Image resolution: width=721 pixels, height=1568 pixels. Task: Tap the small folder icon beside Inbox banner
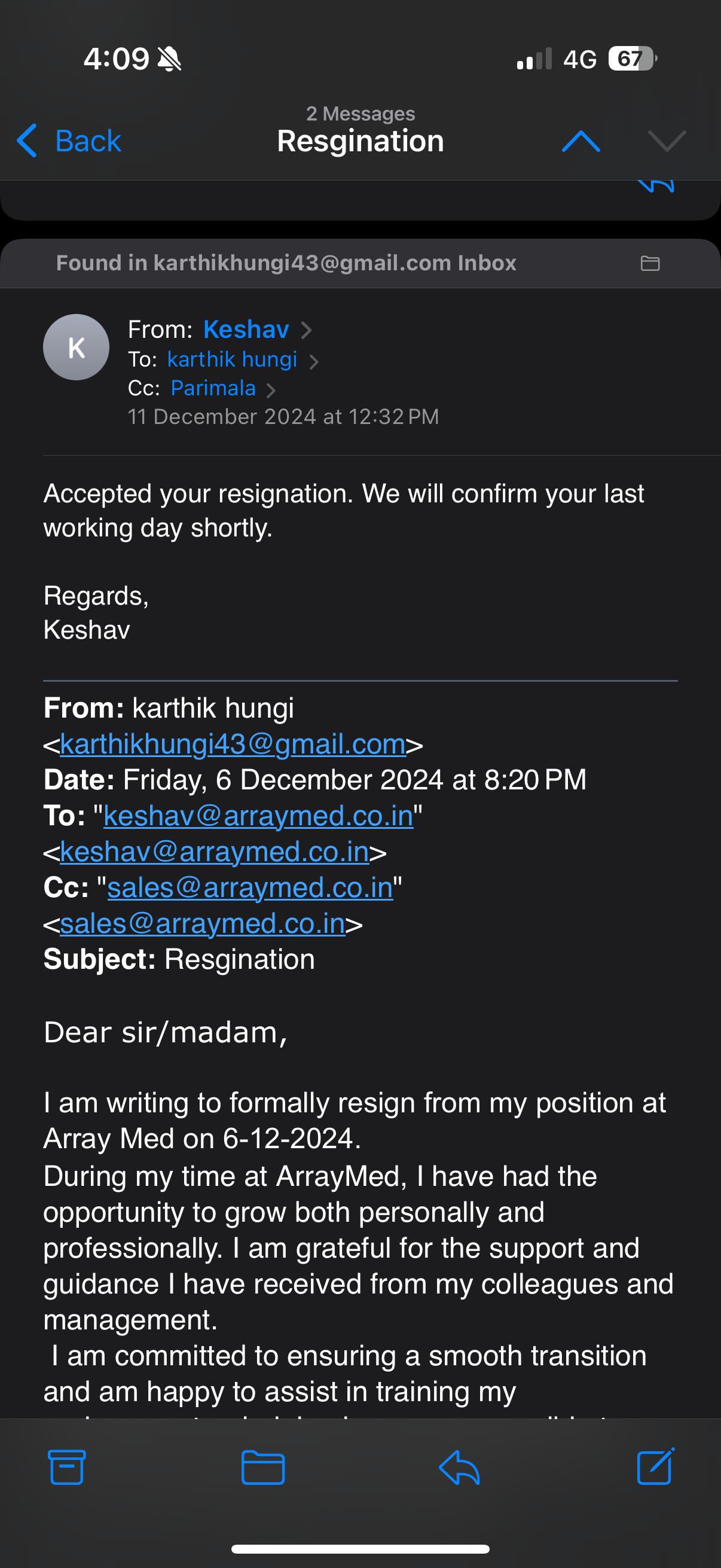(650, 263)
